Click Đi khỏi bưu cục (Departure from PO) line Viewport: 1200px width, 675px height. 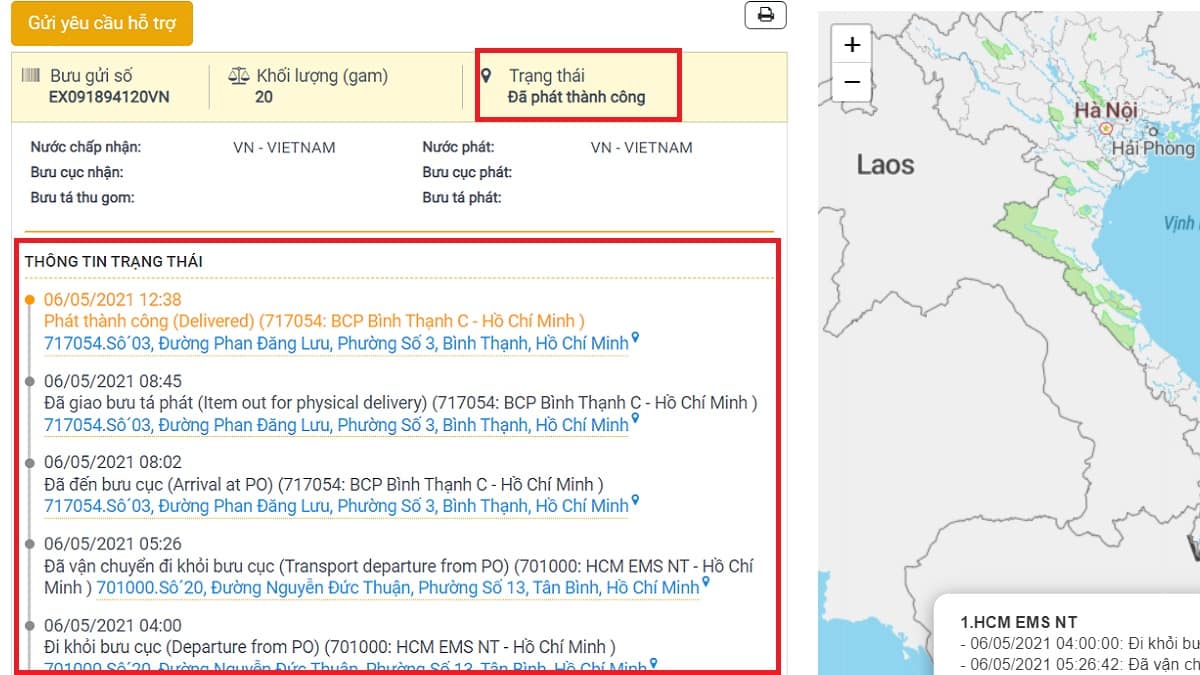(330, 647)
